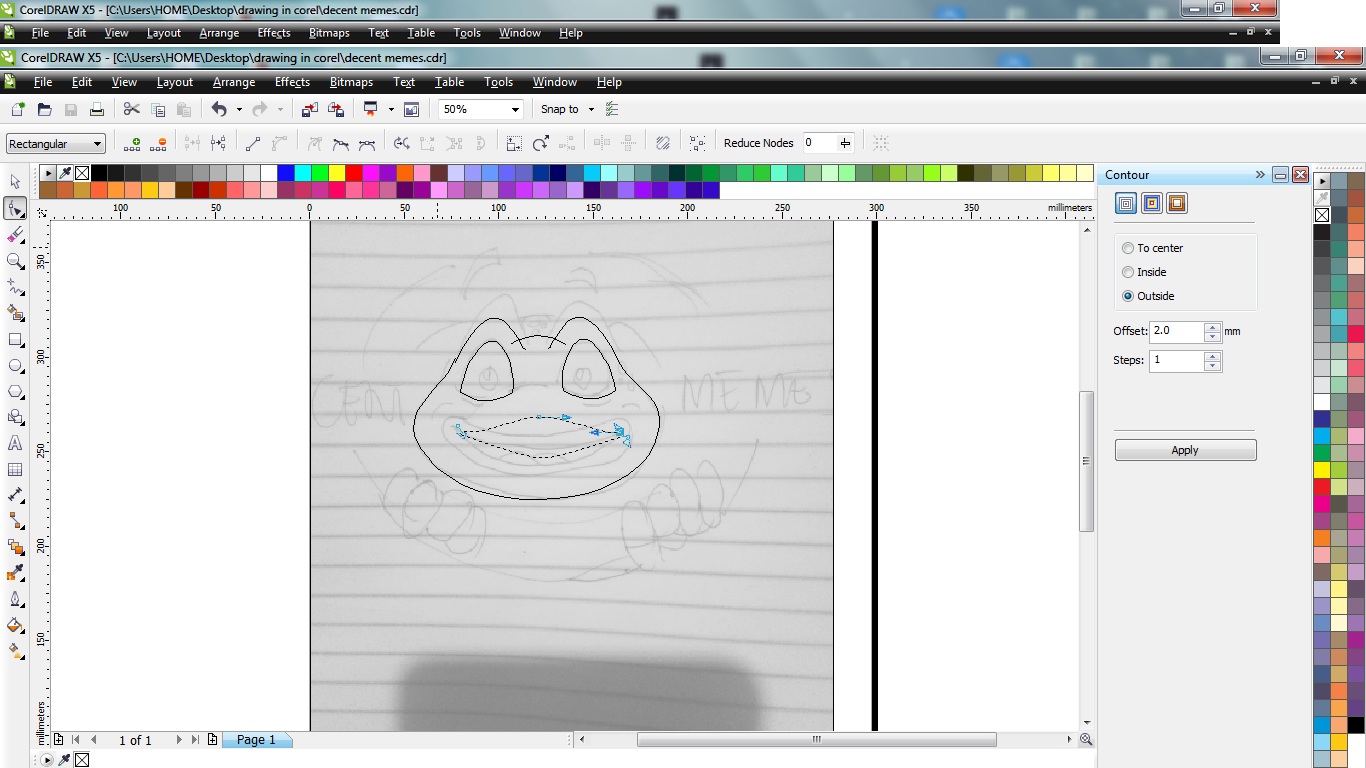
Task: Open the Bitmaps menu in front window
Action: [x=351, y=82]
